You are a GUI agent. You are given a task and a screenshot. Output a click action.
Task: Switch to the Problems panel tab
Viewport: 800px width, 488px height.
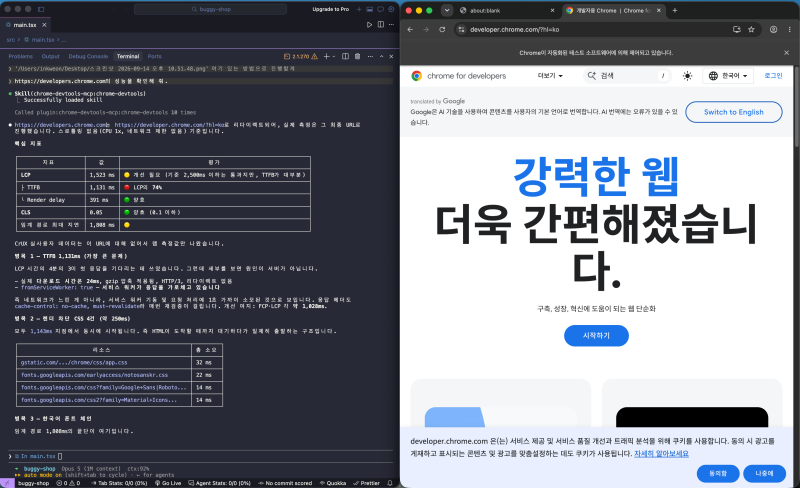20,57
